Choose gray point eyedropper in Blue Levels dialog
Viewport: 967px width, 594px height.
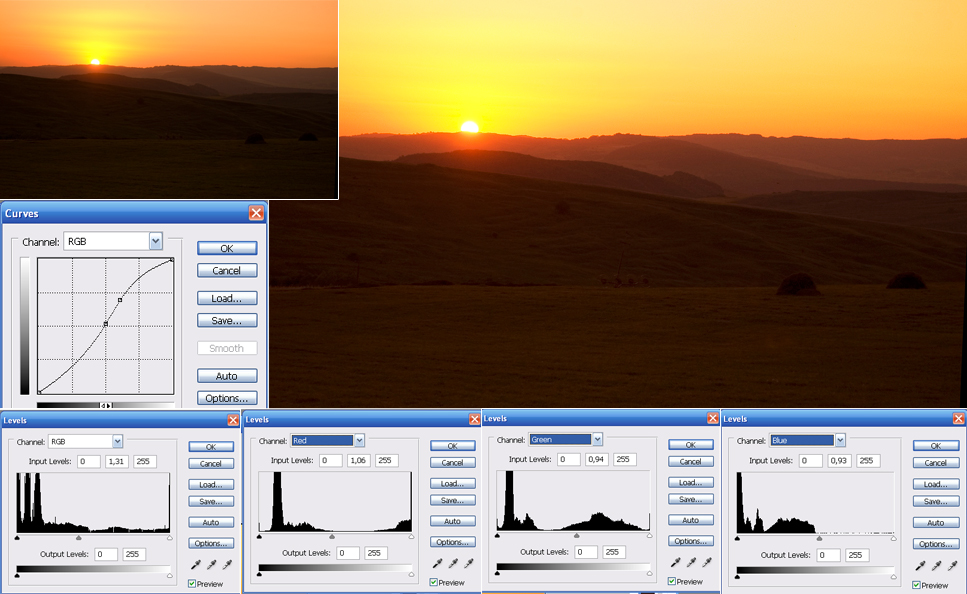[x=936, y=566]
